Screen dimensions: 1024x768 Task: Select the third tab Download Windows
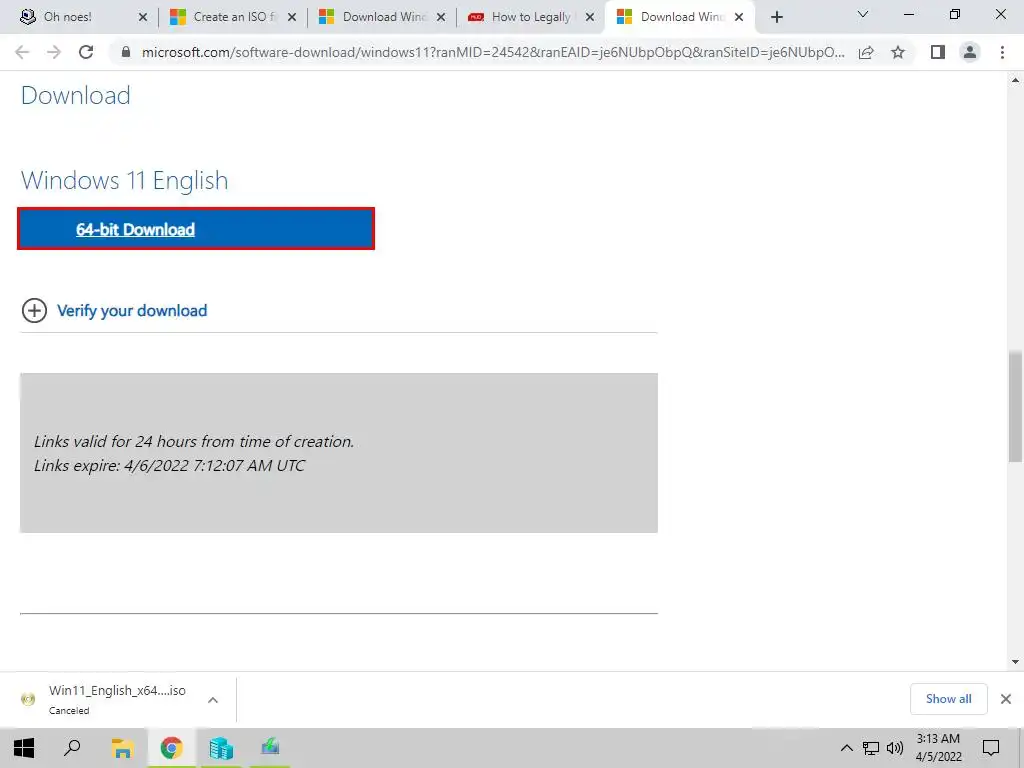tap(372, 17)
